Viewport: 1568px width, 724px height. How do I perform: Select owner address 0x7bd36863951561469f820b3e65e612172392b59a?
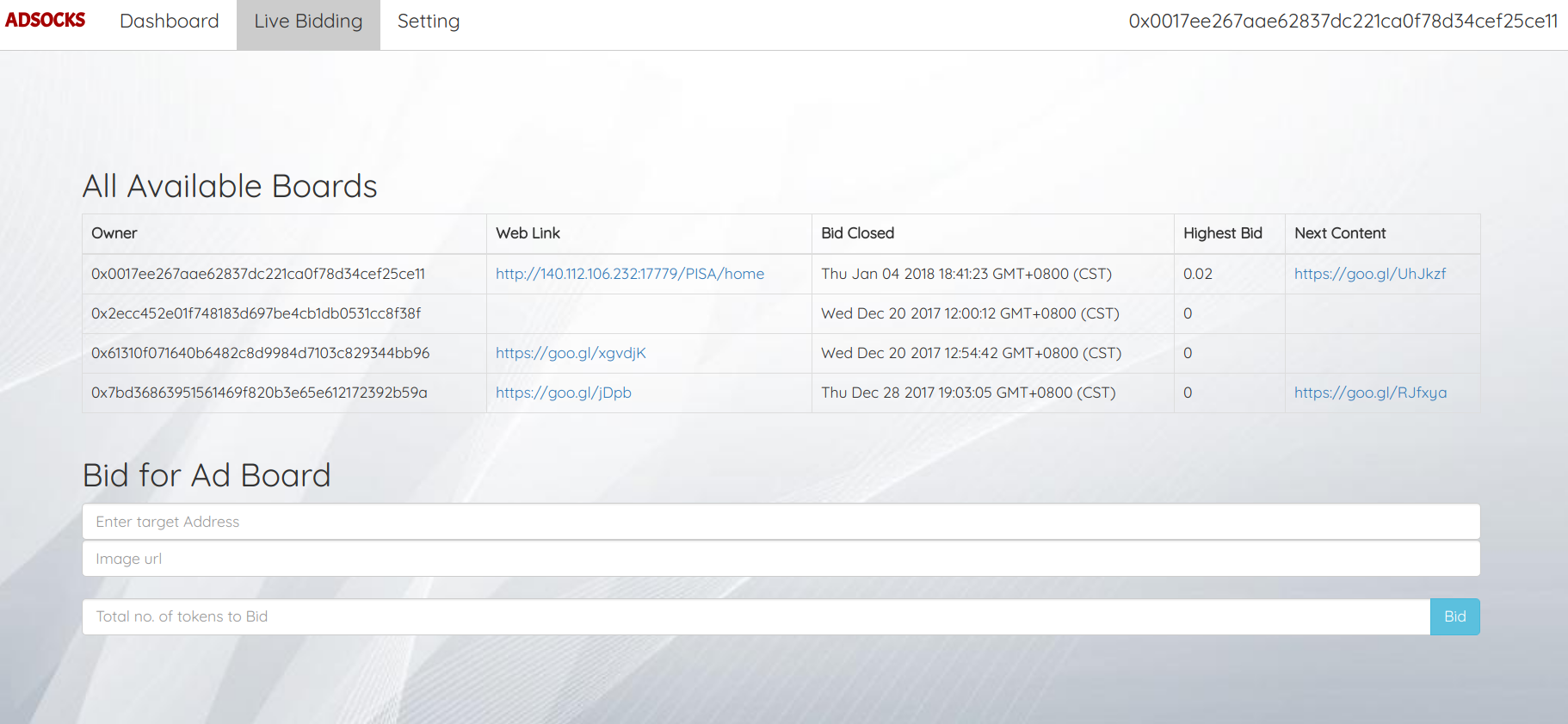click(259, 393)
